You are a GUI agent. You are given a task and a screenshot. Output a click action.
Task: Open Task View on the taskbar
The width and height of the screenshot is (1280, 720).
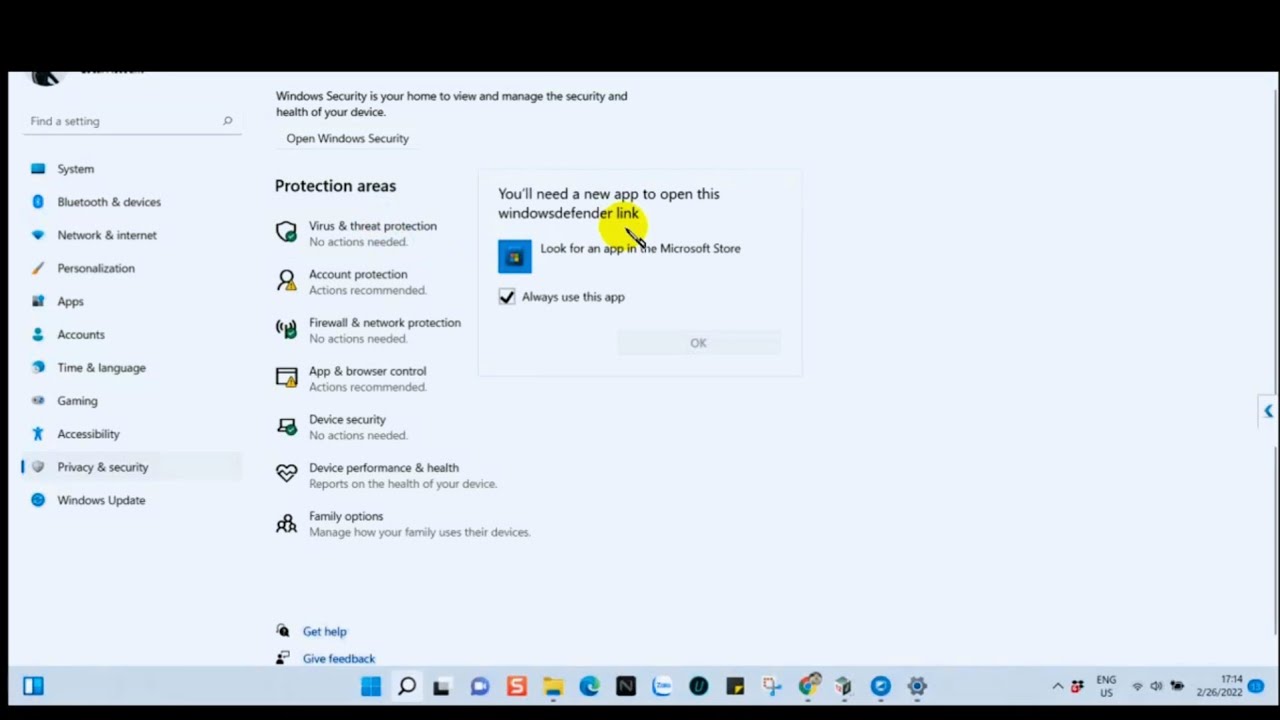click(x=441, y=687)
